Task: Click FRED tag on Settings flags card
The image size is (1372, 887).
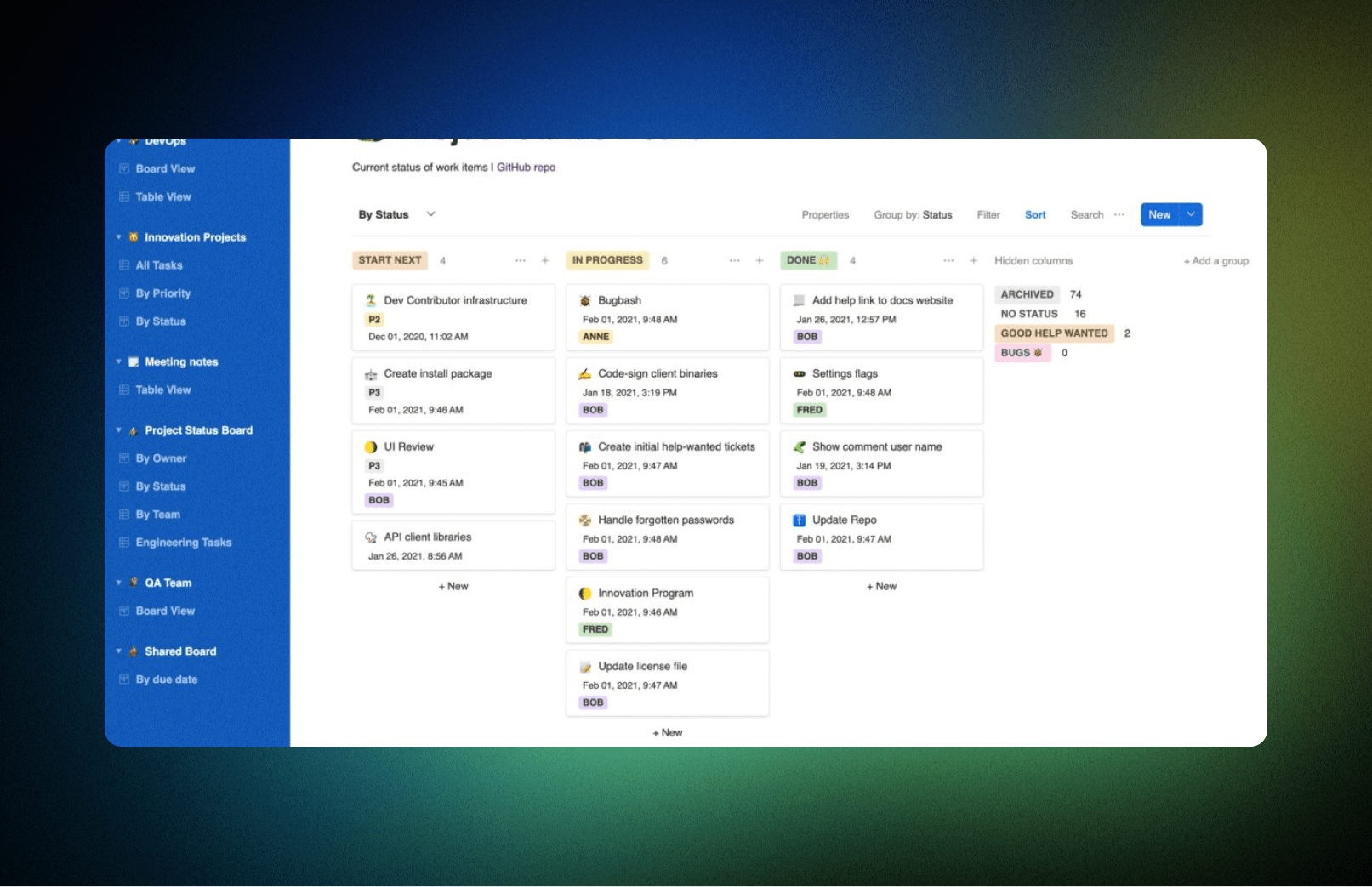Action: pos(810,410)
